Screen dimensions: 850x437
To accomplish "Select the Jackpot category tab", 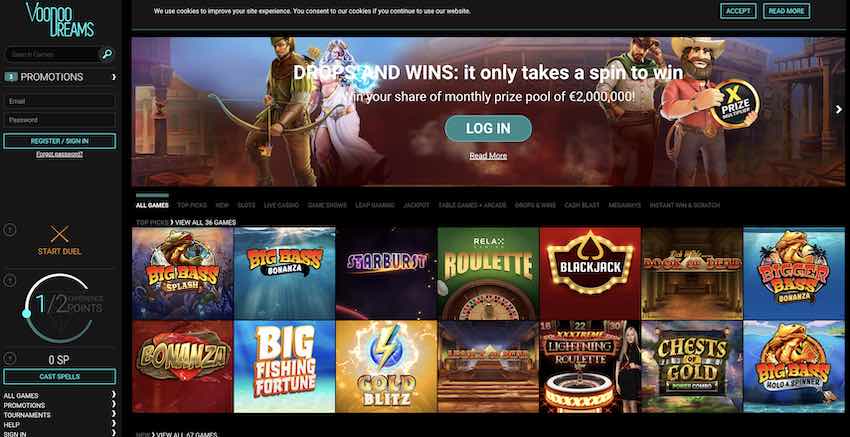I will coord(416,205).
